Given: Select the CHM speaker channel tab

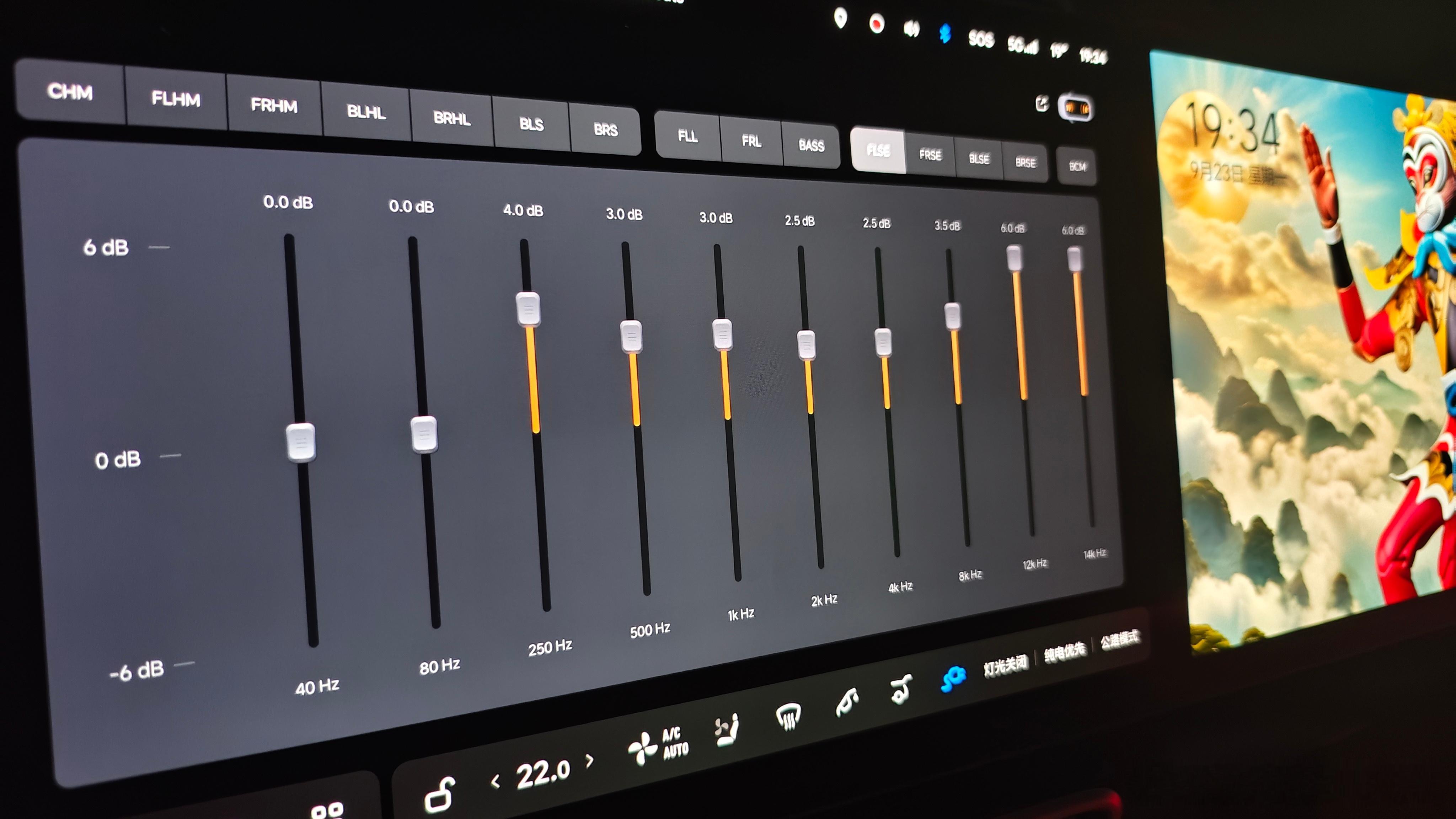Looking at the screenshot, I should point(70,91).
